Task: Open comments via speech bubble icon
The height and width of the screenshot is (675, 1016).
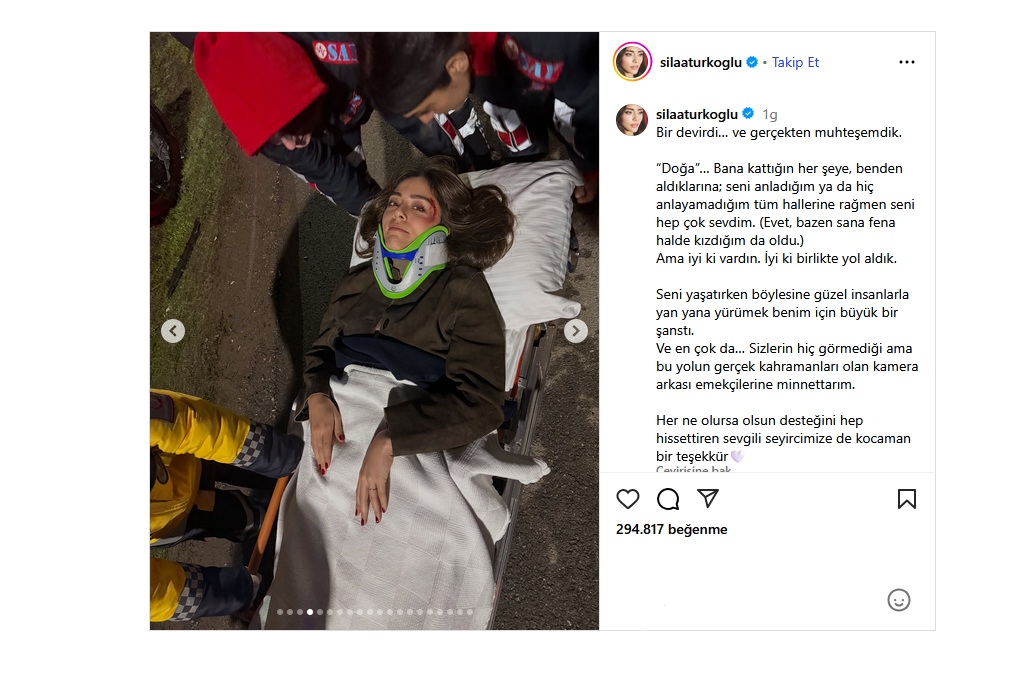Action: 667,499
